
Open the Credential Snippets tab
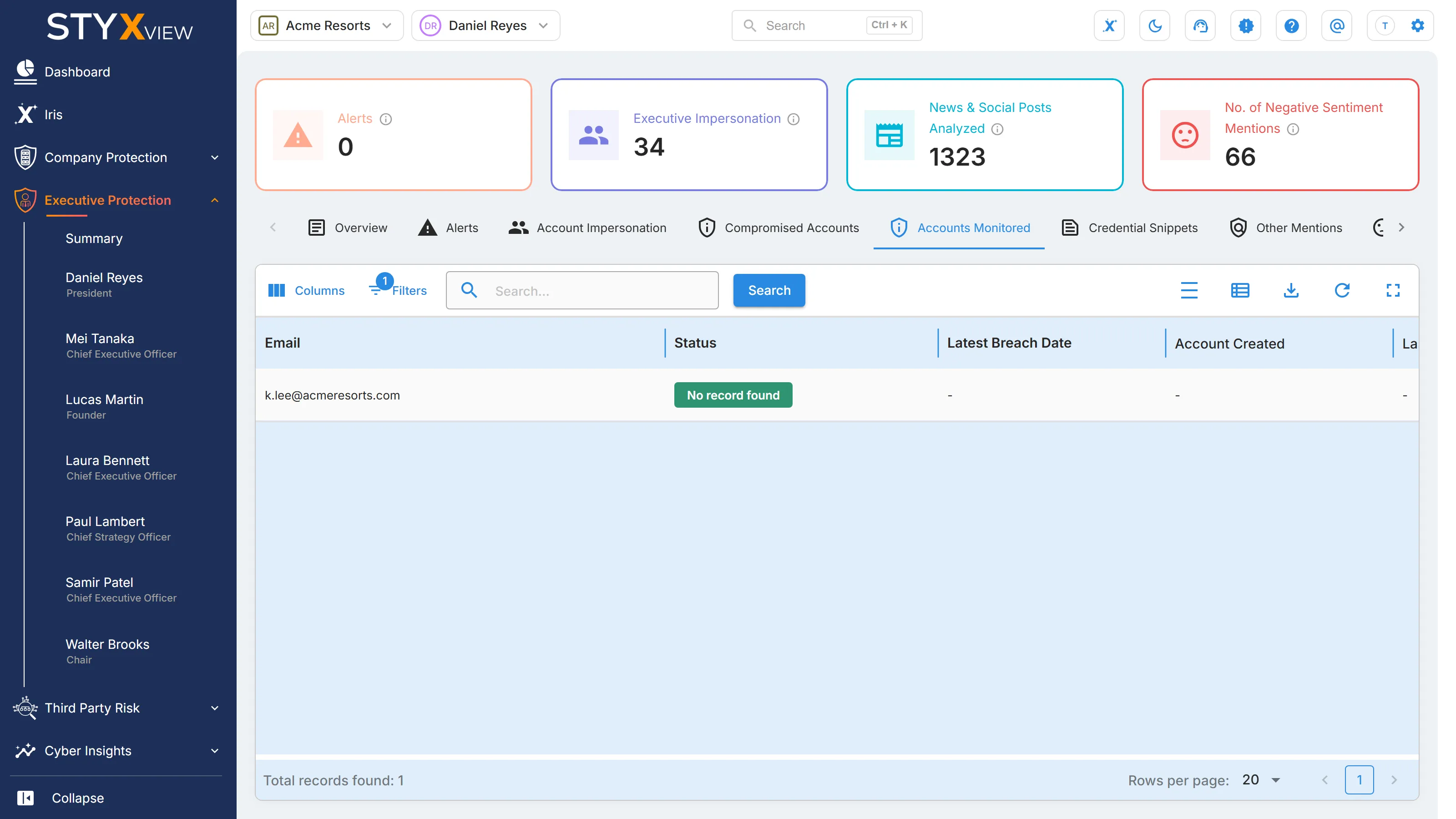coord(1129,228)
